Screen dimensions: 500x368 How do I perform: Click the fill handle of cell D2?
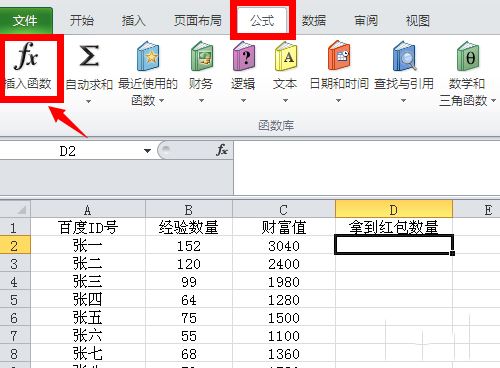452,253
